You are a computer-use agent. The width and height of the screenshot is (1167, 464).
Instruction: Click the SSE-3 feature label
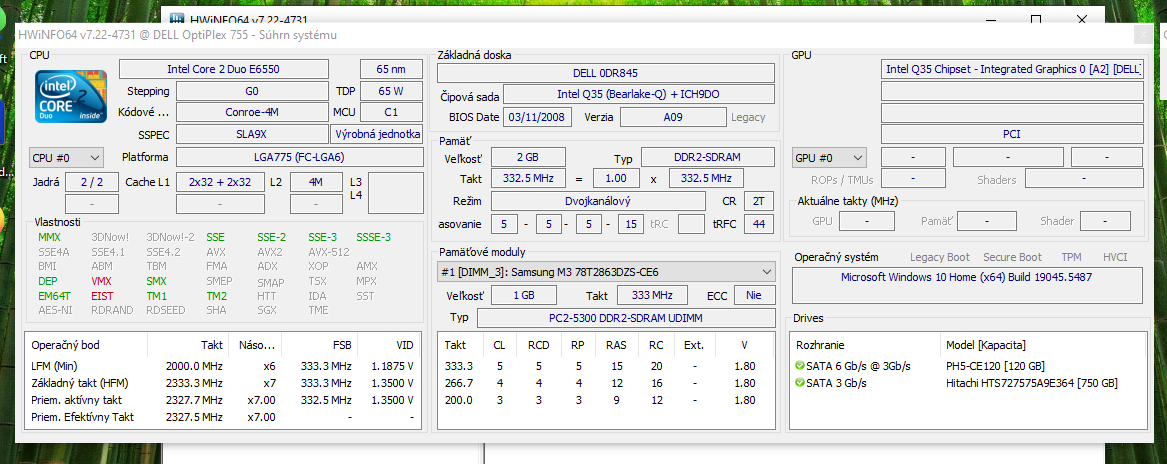tap(322, 237)
